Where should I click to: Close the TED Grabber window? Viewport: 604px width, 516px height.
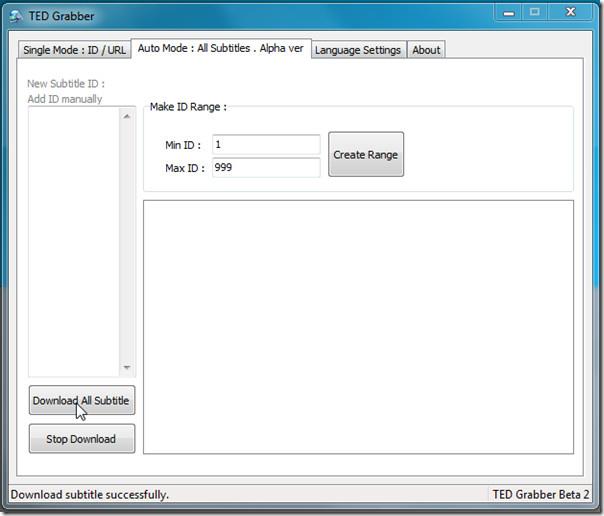[570, 13]
